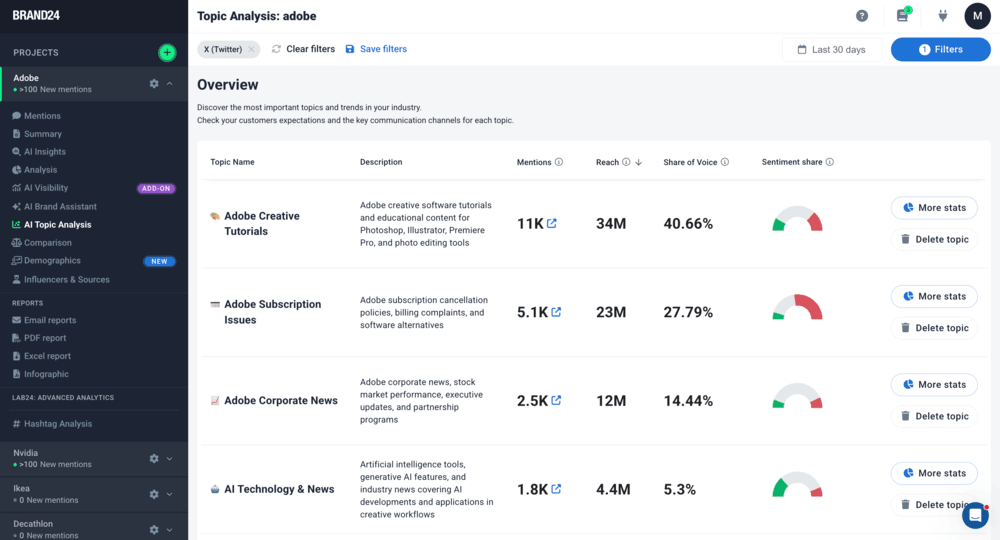Select Comparison from the sidebar menu
The width and height of the screenshot is (1000, 540).
pyautogui.click(x=47, y=243)
